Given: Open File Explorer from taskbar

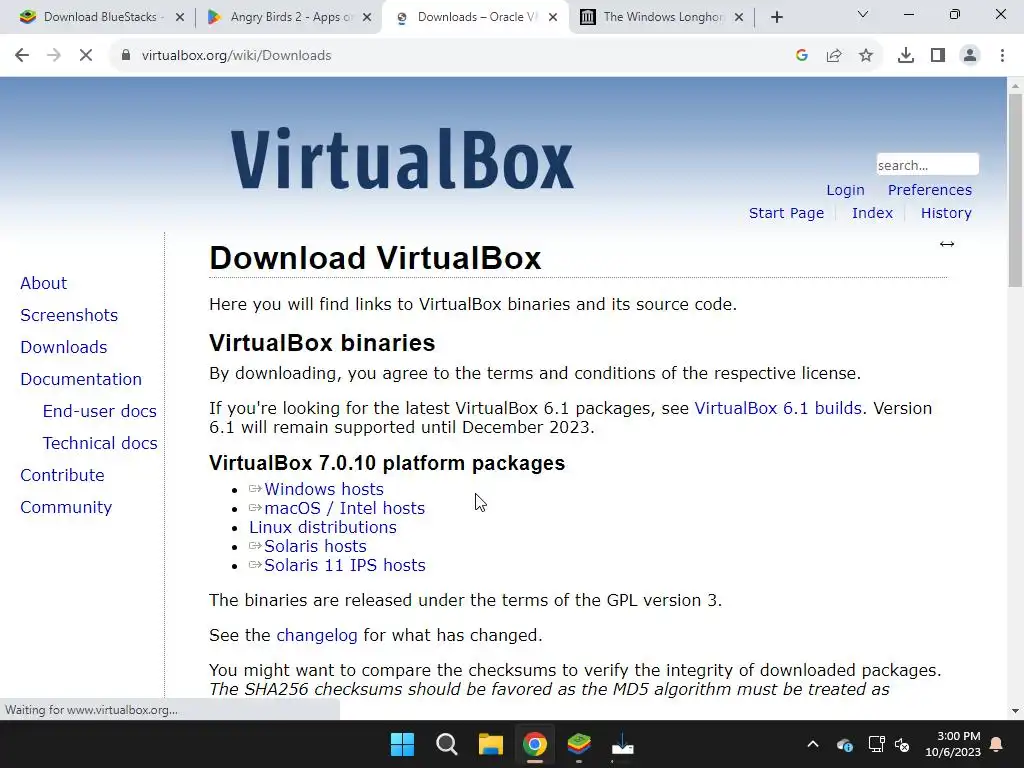Looking at the screenshot, I should (x=490, y=744).
